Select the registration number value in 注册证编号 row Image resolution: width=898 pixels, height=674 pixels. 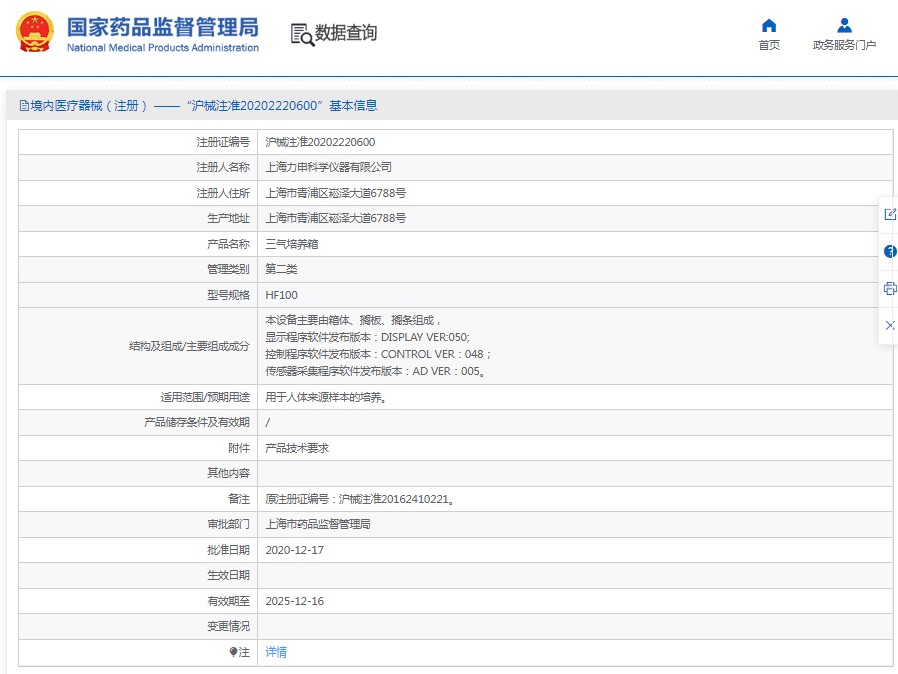click(x=320, y=142)
